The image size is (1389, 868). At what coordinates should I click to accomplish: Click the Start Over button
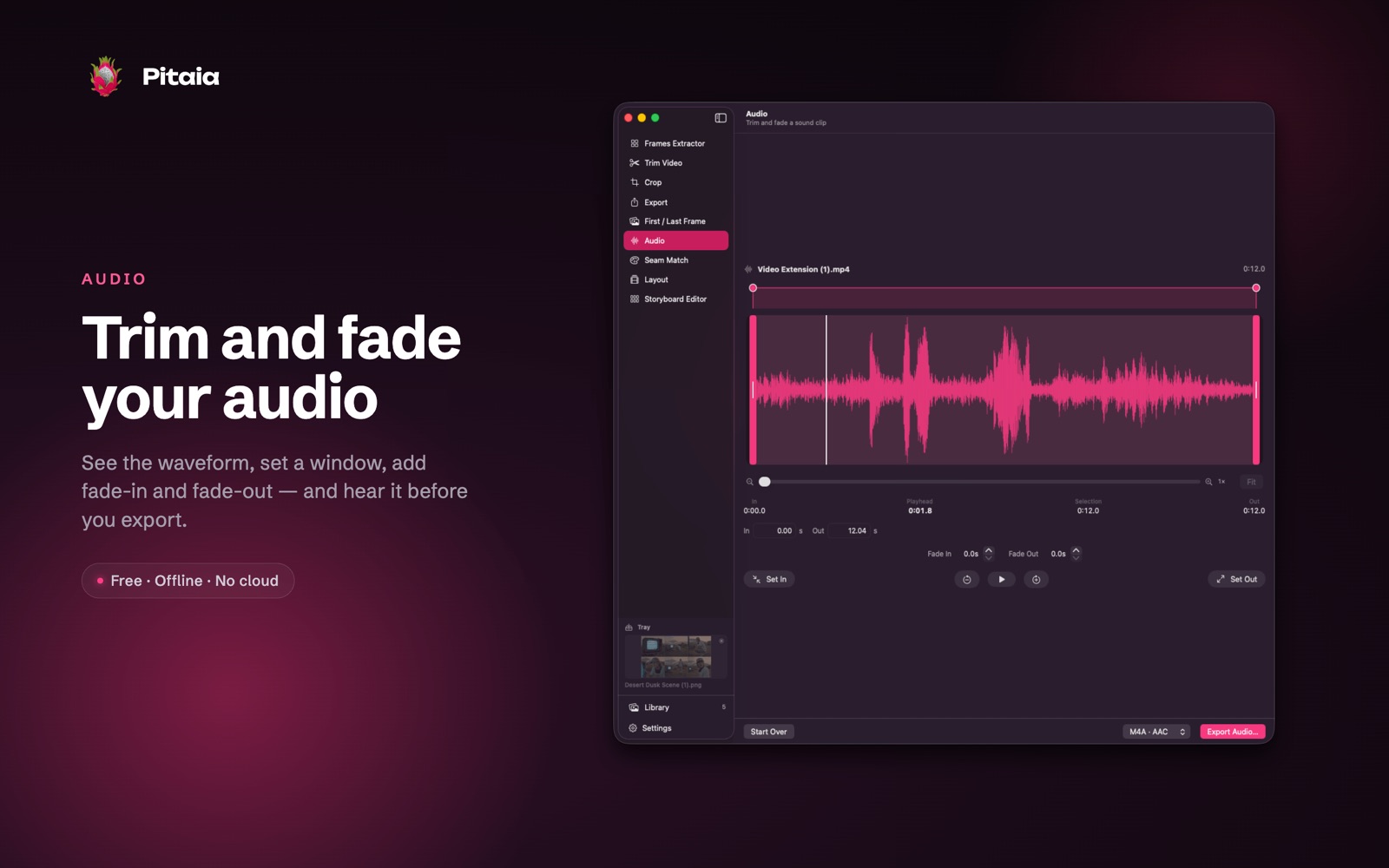point(769,732)
